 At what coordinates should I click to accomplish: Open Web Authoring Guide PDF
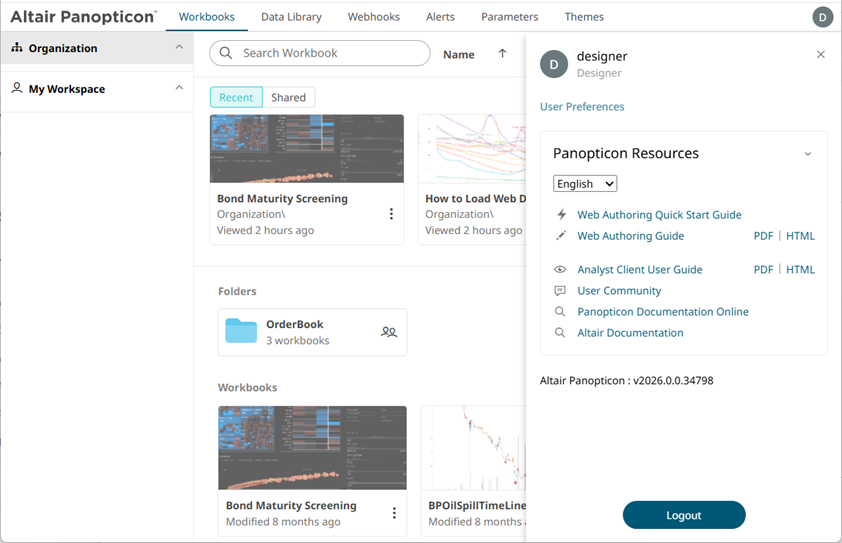click(763, 236)
